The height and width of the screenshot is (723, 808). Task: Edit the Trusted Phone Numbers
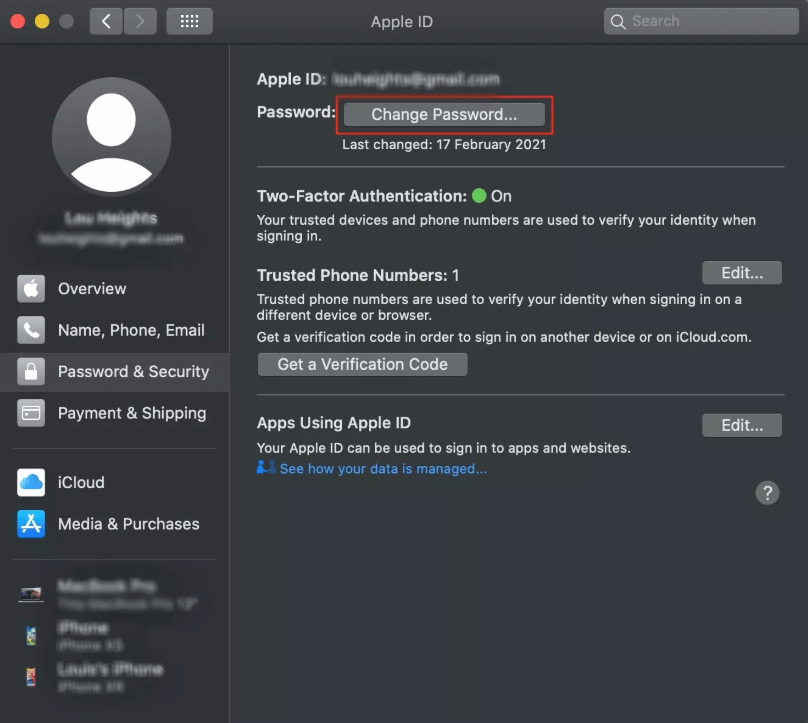[x=742, y=272]
